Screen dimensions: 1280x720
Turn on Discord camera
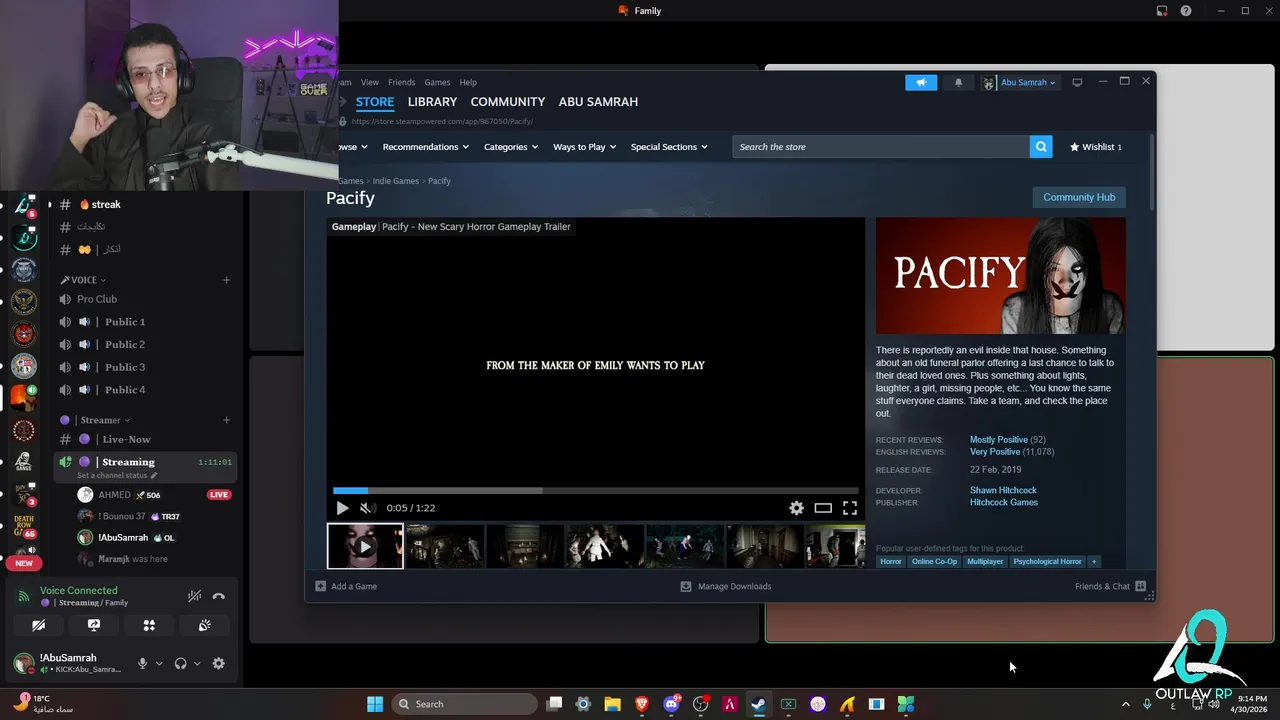pos(38,625)
